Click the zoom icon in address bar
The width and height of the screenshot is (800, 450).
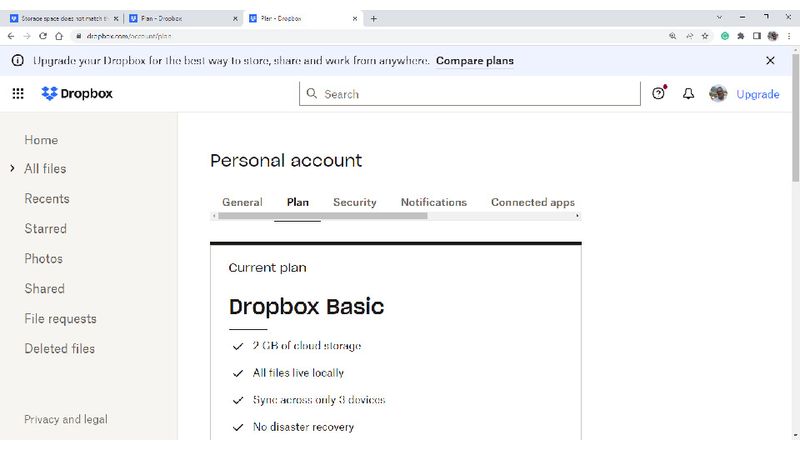click(672, 36)
